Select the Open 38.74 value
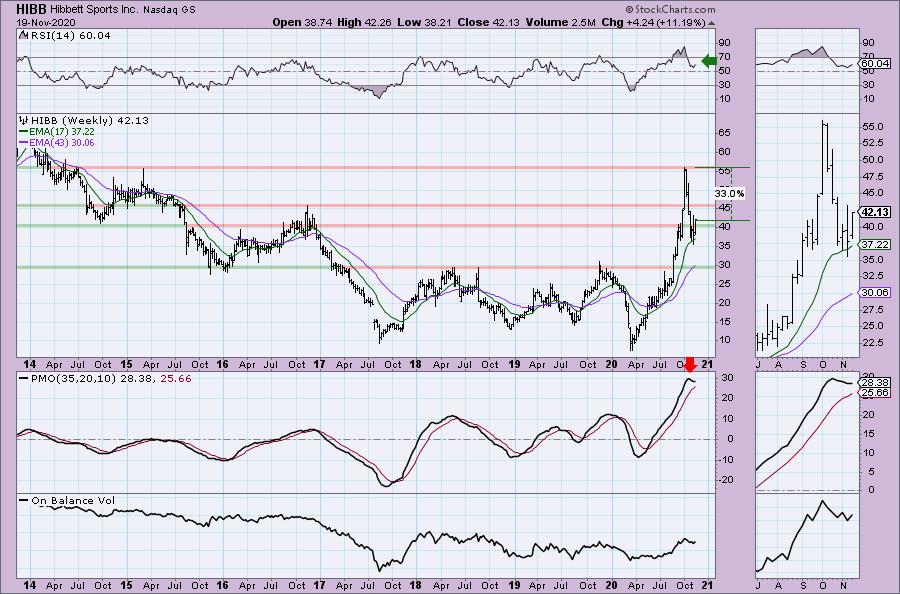The width and height of the screenshot is (900, 594). (x=302, y=22)
